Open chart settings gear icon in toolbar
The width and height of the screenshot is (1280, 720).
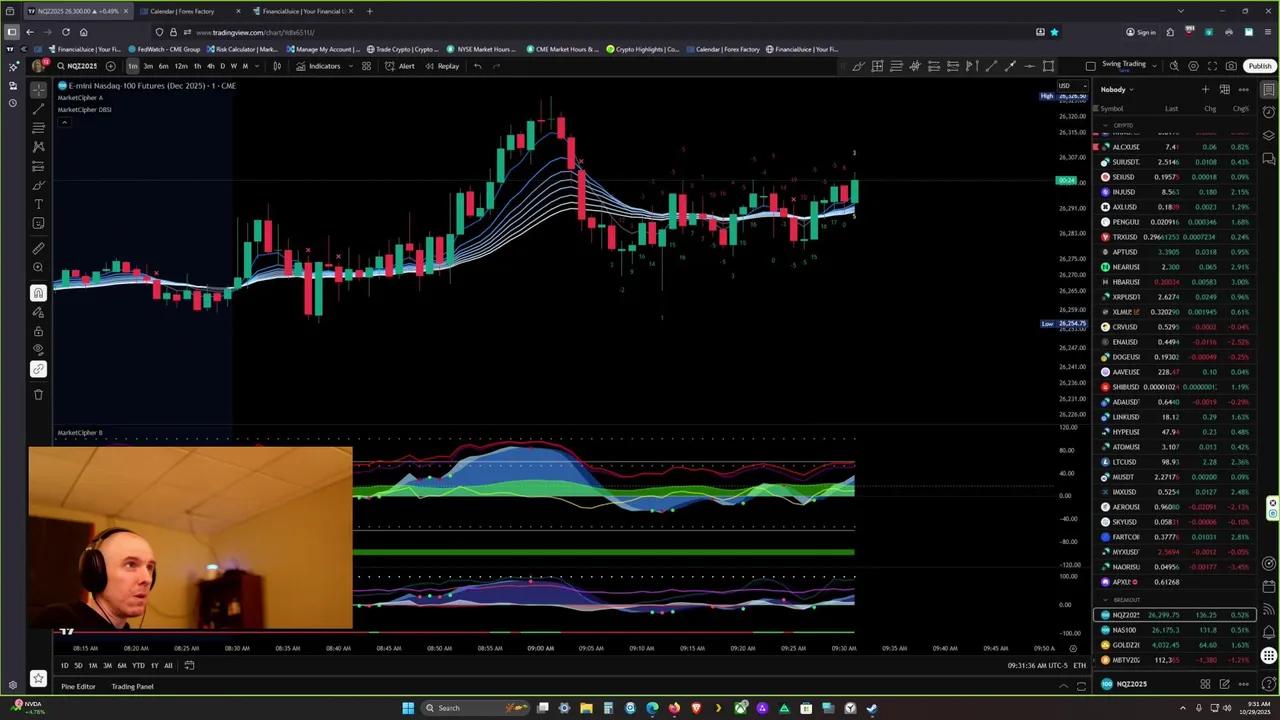(1193, 66)
